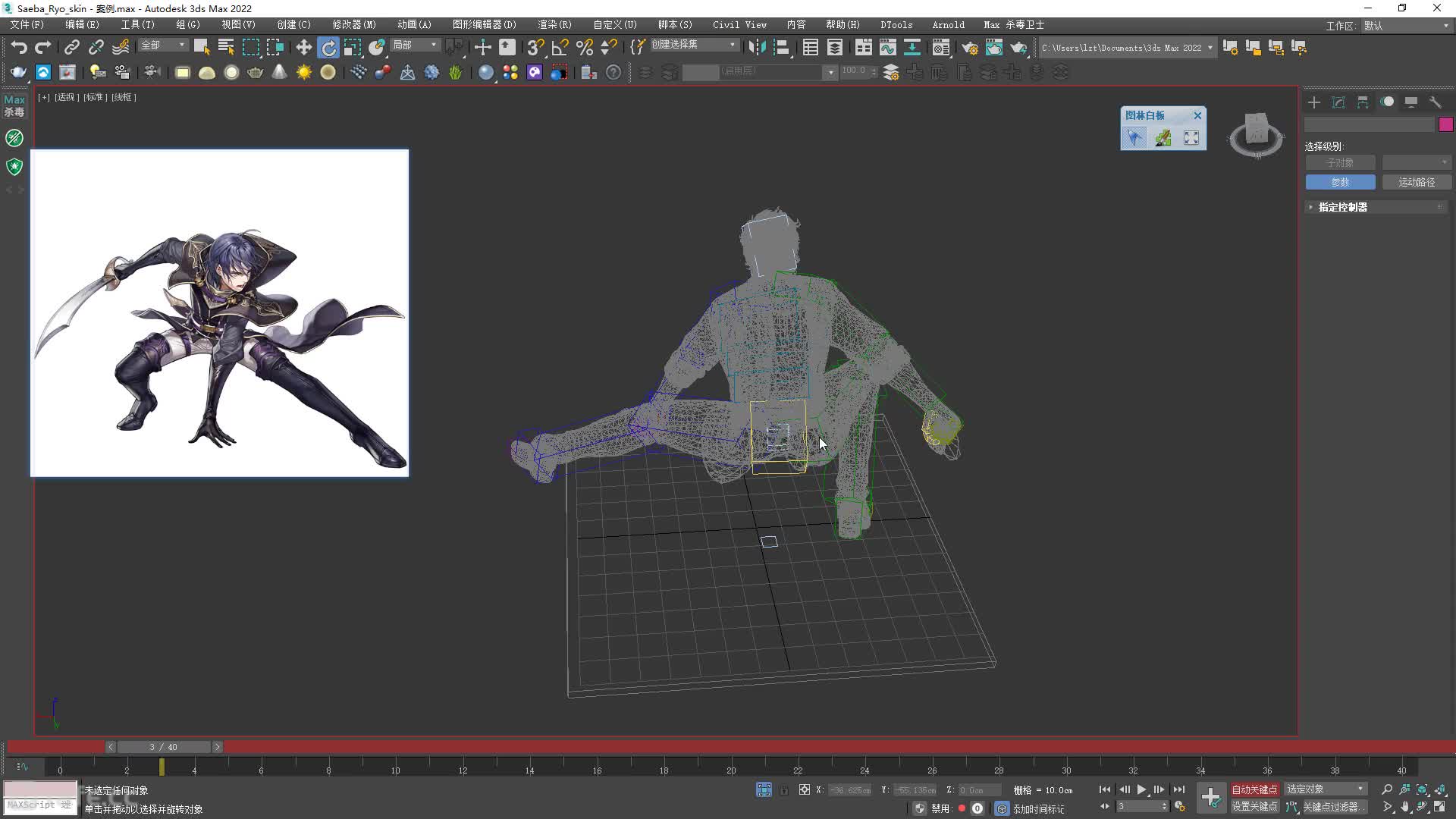Open Select by Name list icon
This screenshot has height=819, width=1456.
tap(226, 47)
